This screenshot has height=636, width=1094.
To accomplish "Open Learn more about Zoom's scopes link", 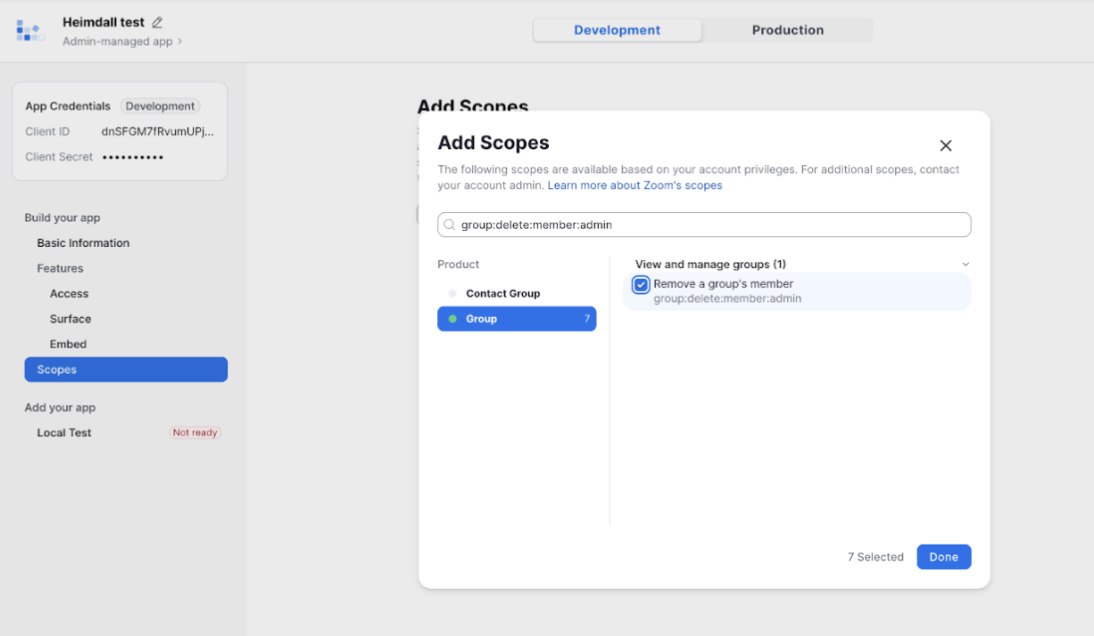I will point(635,186).
